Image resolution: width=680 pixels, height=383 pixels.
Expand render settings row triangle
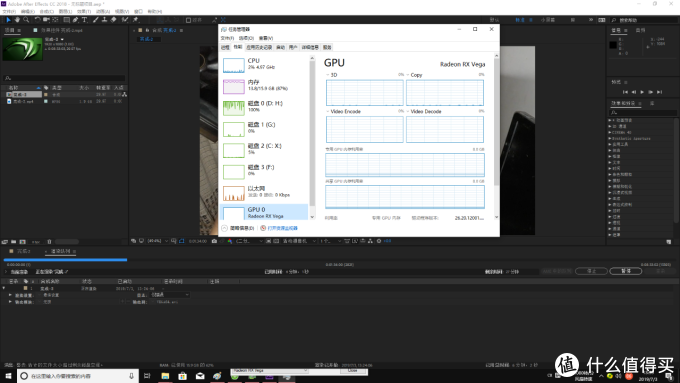click(x=10, y=295)
